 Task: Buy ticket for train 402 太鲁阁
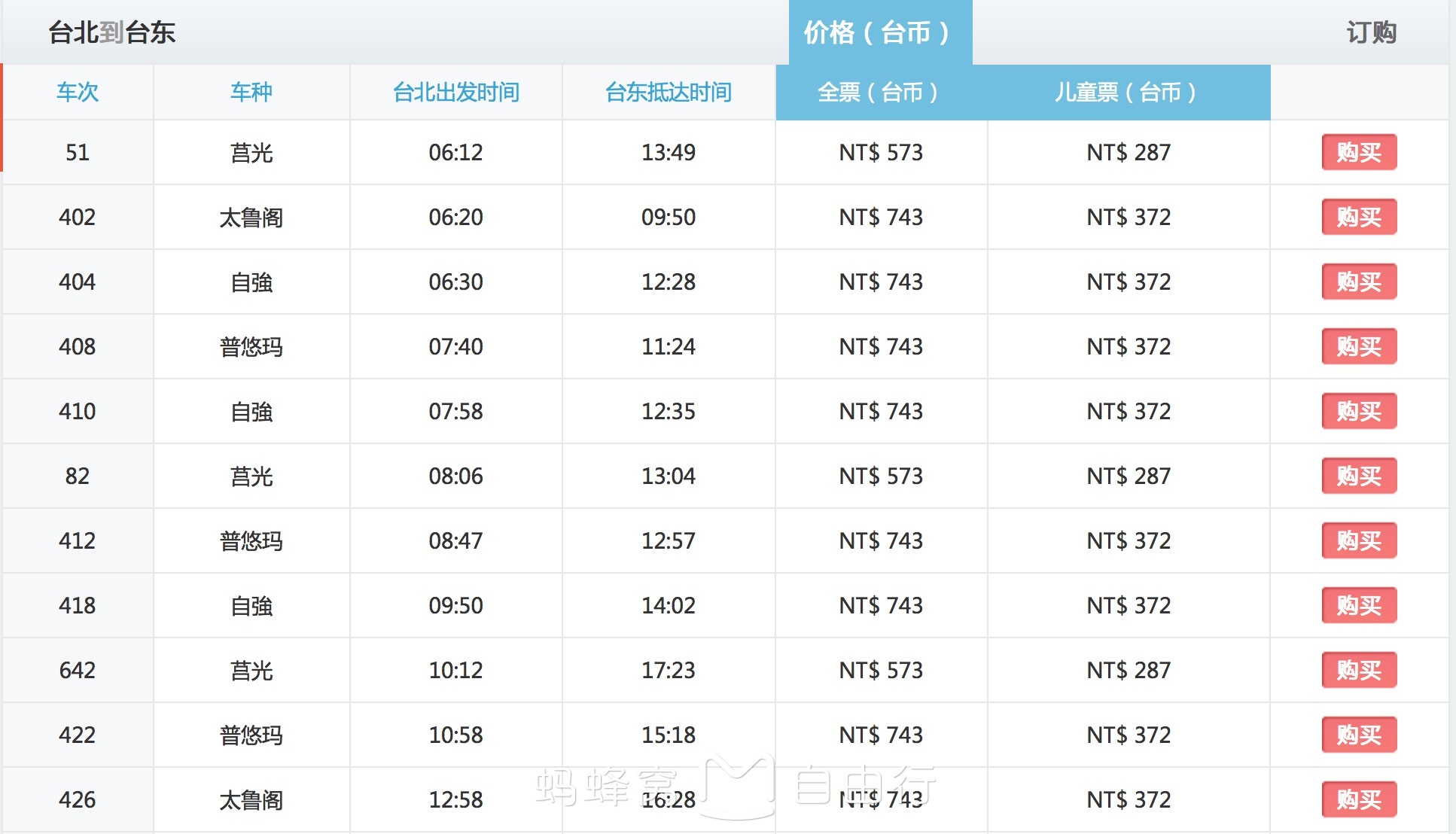pyautogui.click(x=1359, y=217)
